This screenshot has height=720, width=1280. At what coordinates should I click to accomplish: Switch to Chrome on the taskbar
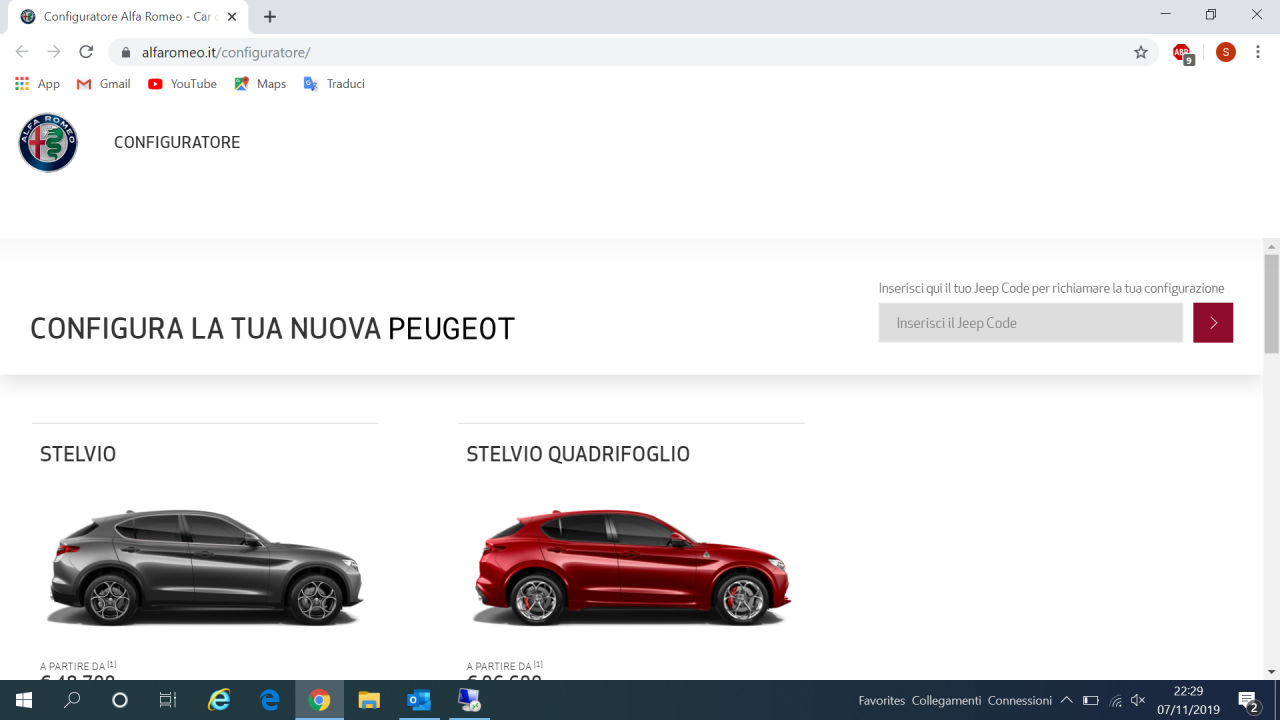click(x=320, y=700)
